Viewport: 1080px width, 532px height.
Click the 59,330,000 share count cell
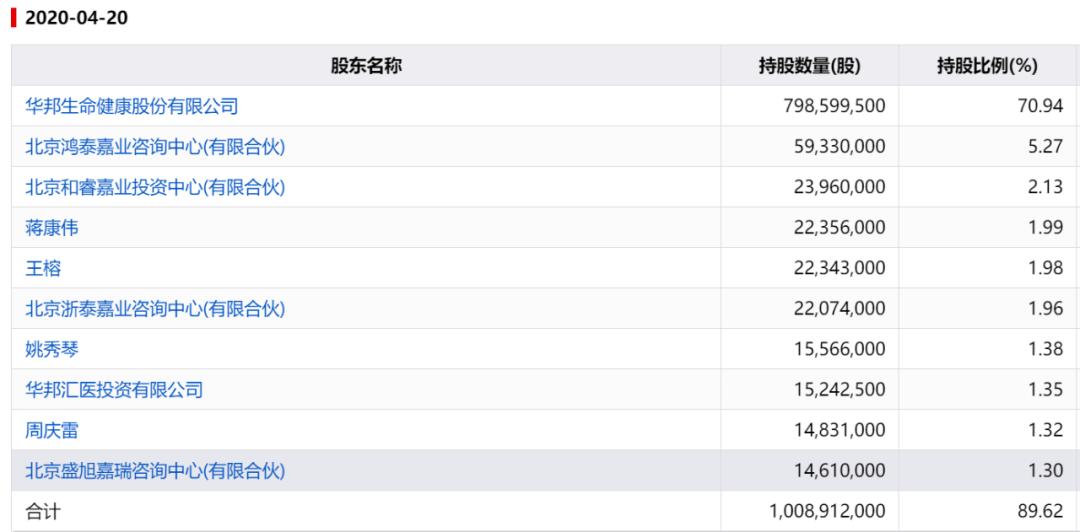(838, 146)
